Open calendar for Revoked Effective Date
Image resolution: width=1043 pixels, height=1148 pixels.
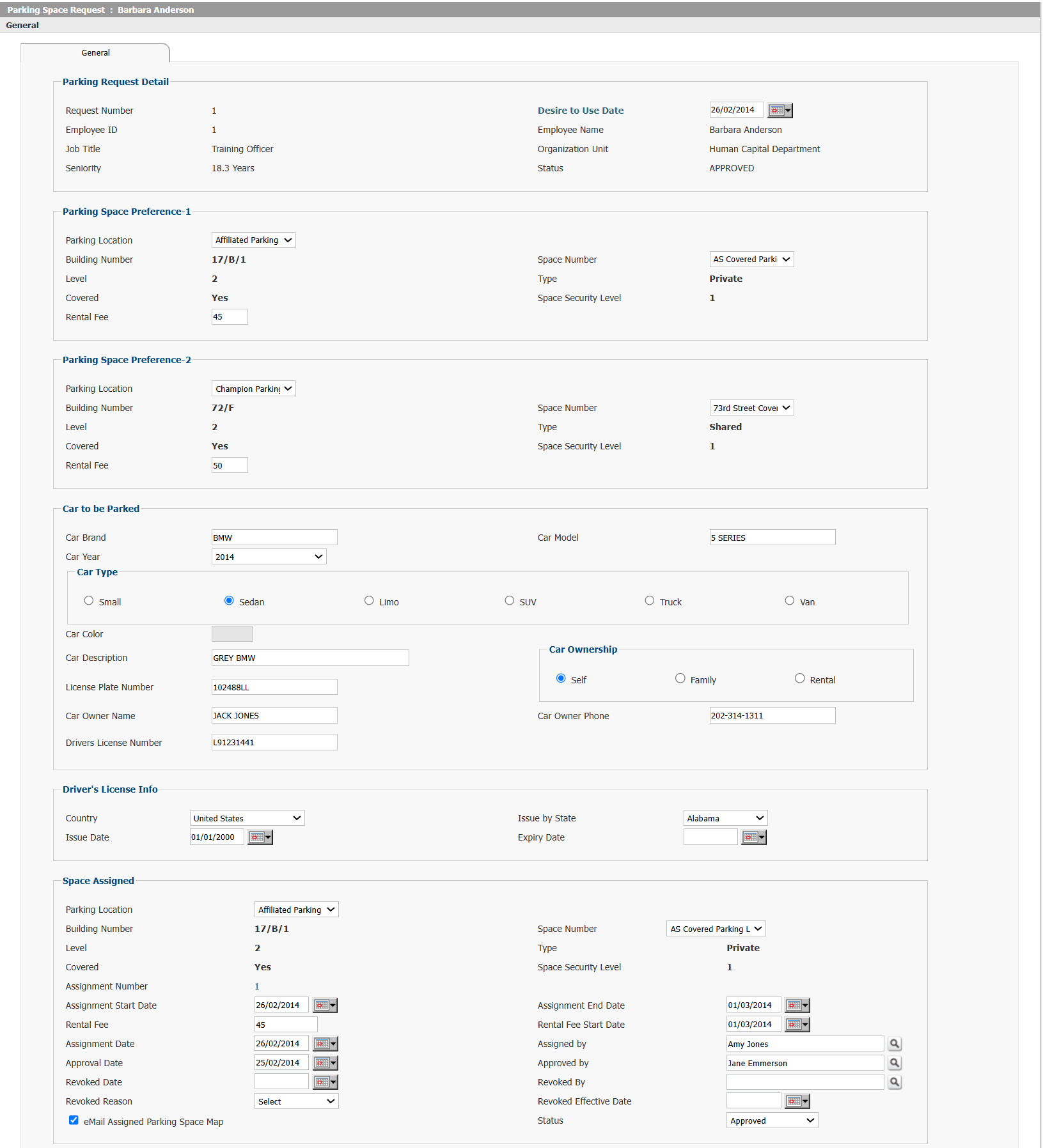coord(797,1101)
